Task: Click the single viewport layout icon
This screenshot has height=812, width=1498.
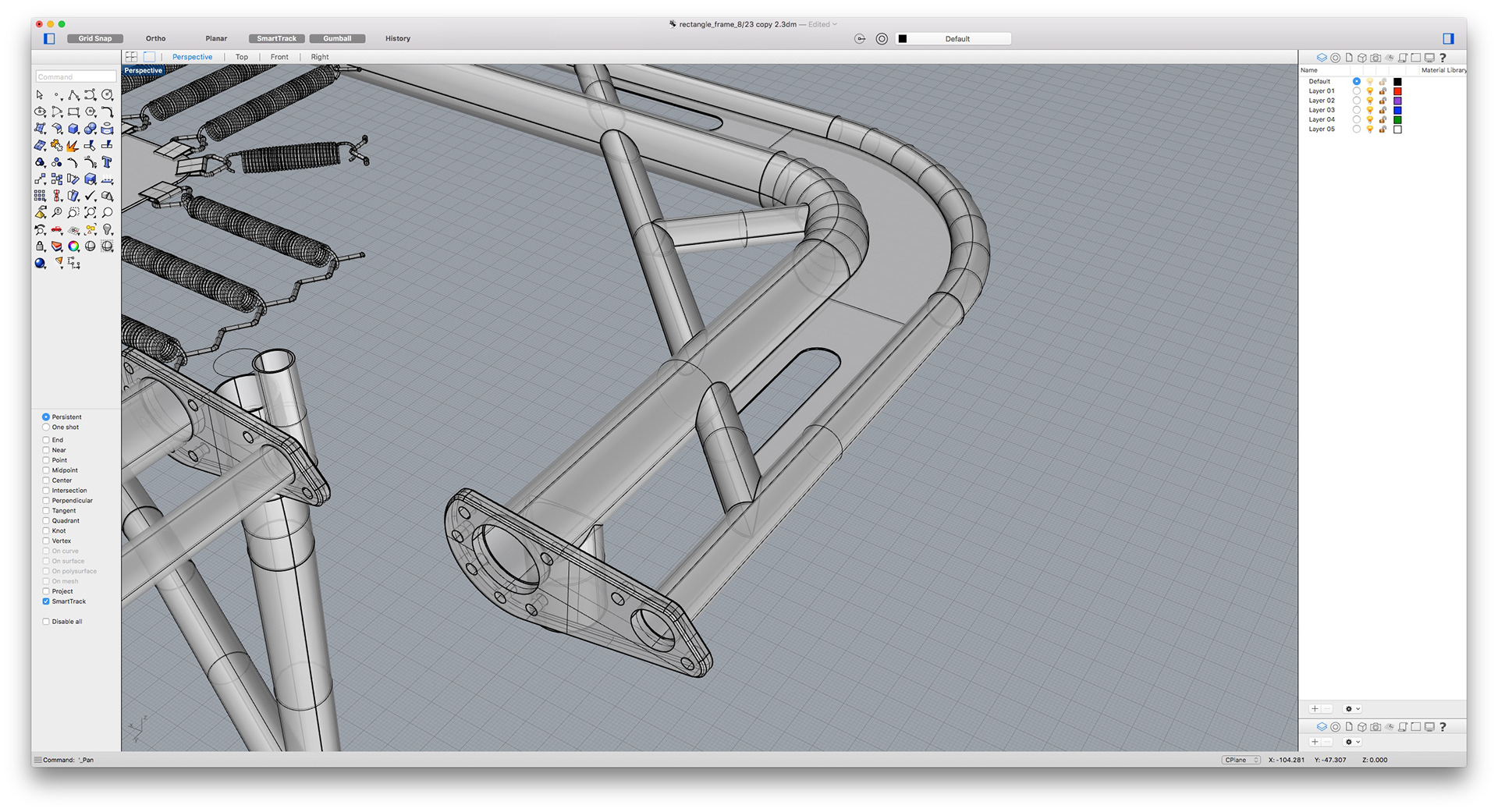Action: [x=149, y=57]
